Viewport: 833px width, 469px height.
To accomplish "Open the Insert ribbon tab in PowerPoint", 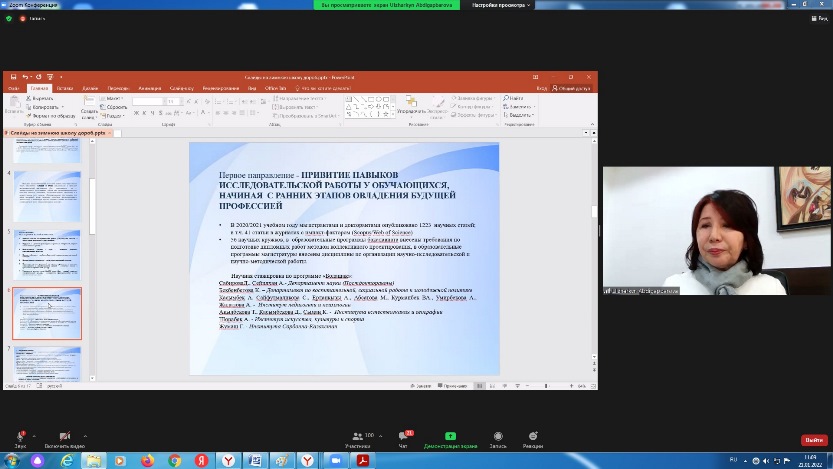I will (x=63, y=88).
